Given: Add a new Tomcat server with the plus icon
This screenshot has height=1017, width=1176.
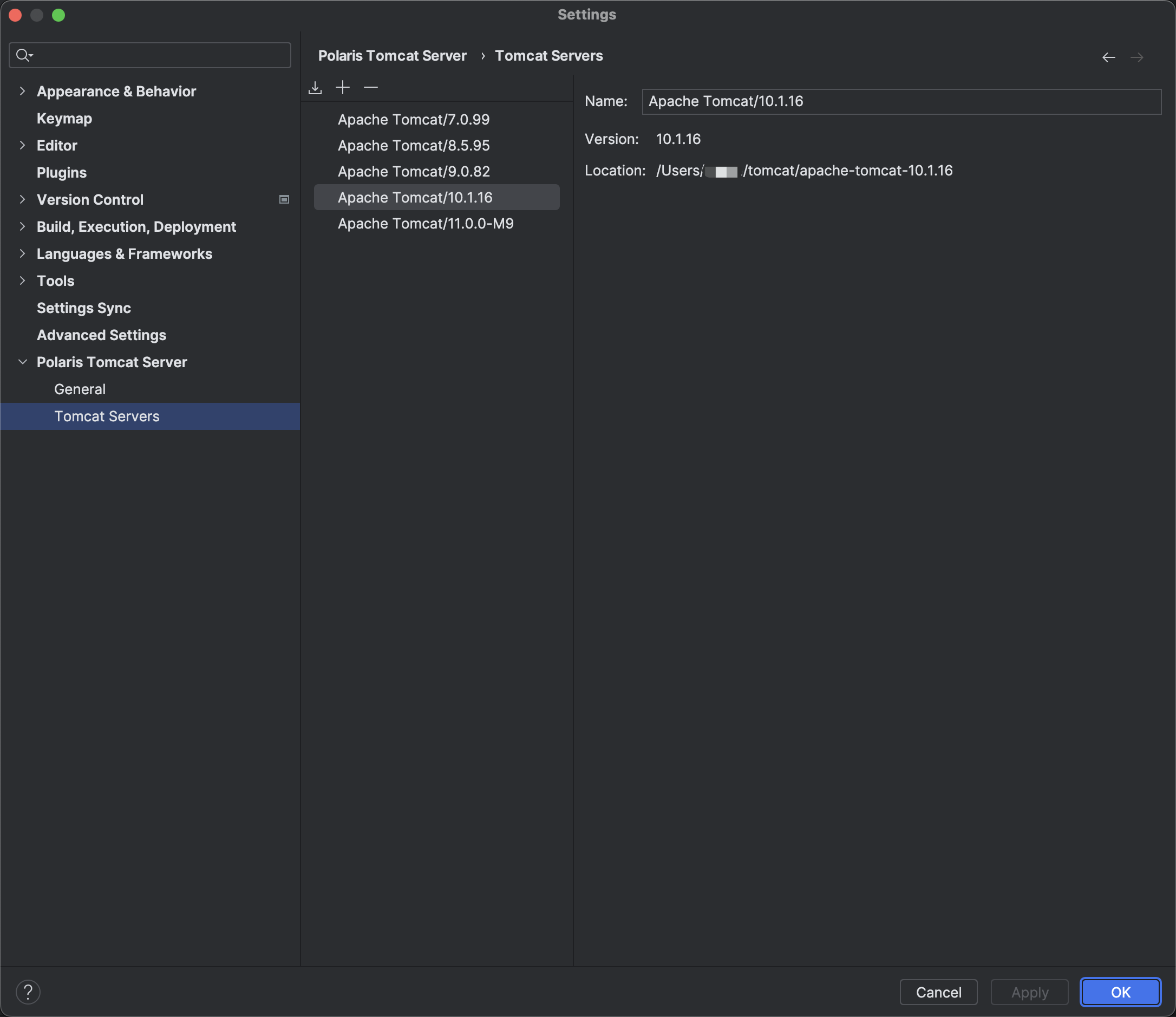Looking at the screenshot, I should click(343, 87).
